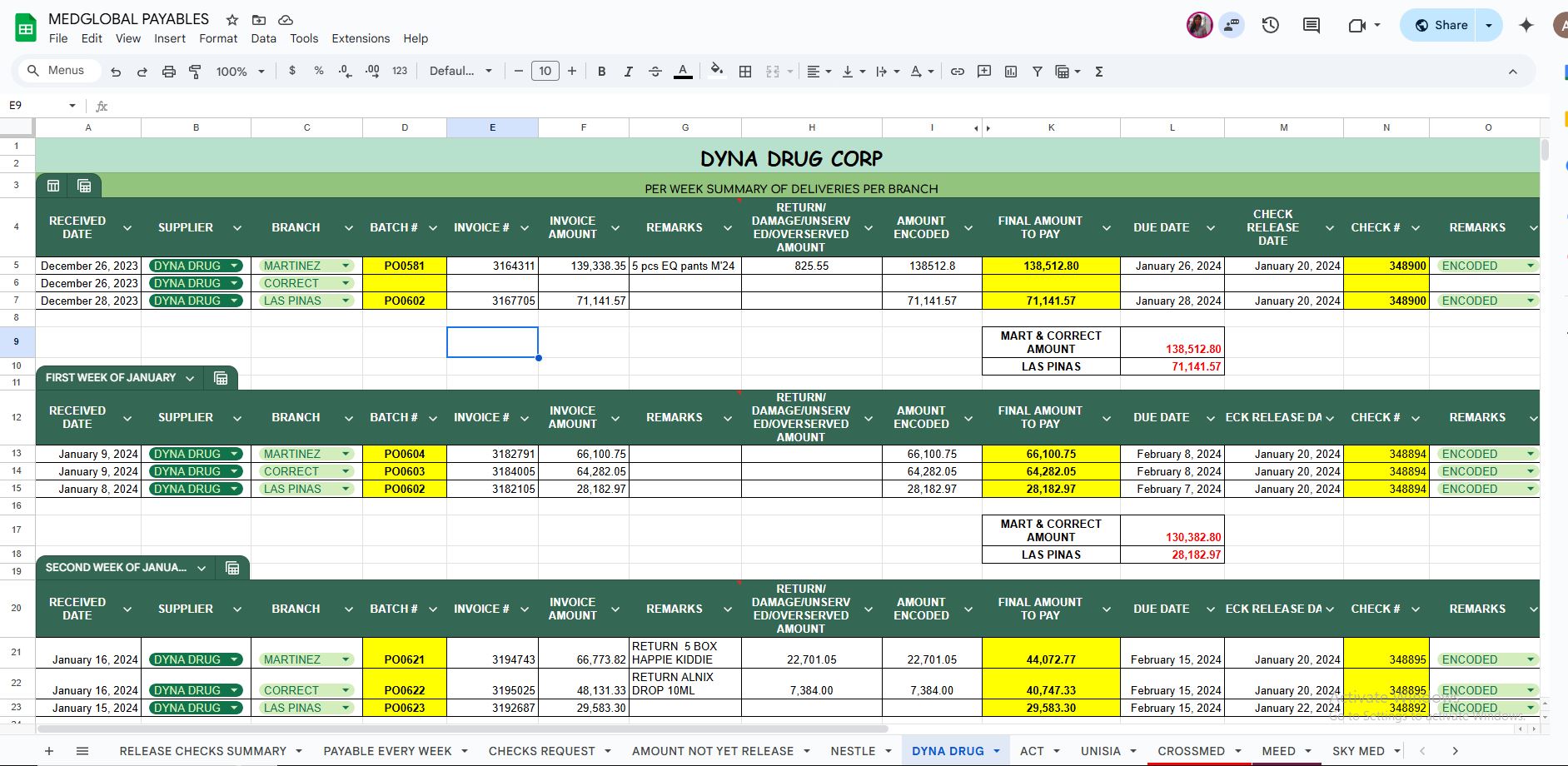Decrease the font size
The height and width of the screenshot is (766, 1568).
pos(519,72)
